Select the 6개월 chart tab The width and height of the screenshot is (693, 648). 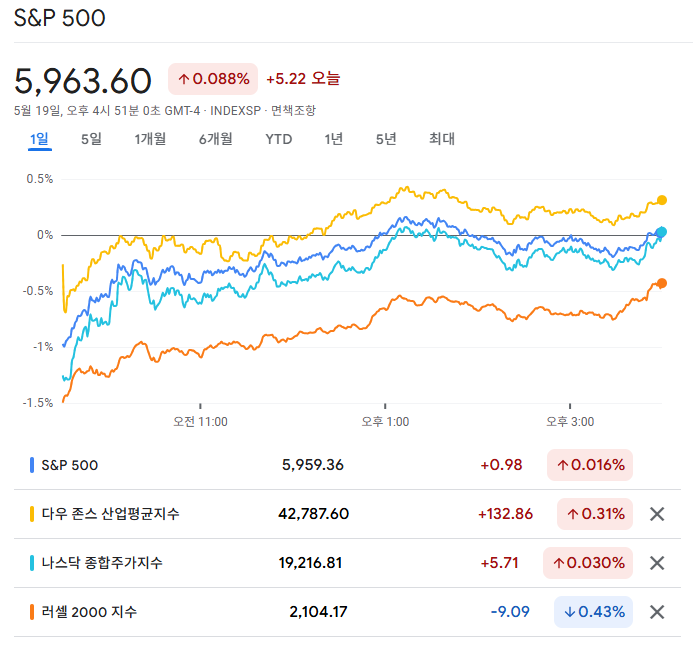216,139
